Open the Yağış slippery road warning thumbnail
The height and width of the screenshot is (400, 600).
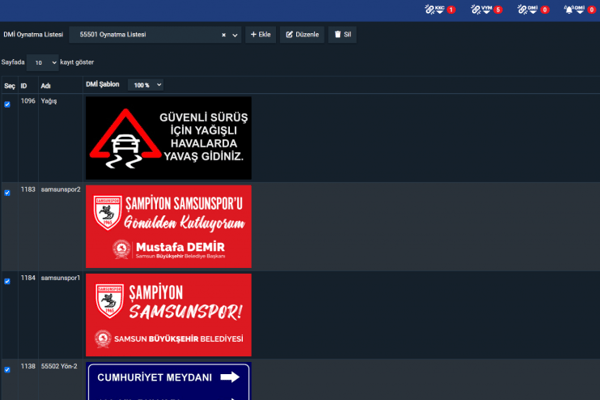pyautogui.click(x=169, y=138)
